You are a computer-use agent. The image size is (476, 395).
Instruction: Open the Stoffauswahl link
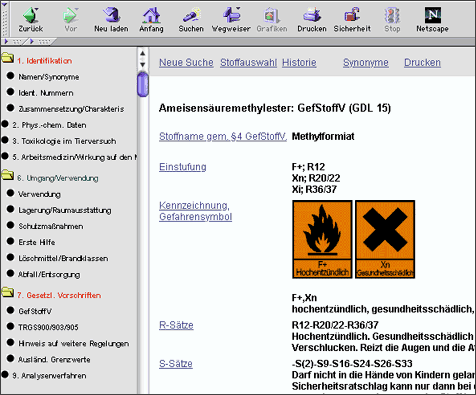(x=248, y=63)
